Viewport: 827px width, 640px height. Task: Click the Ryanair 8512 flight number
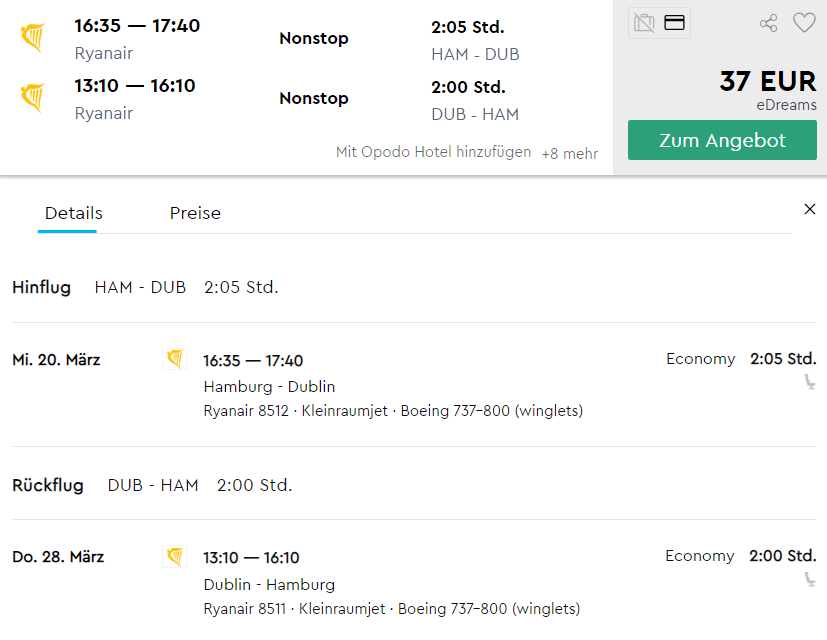click(x=244, y=410)
